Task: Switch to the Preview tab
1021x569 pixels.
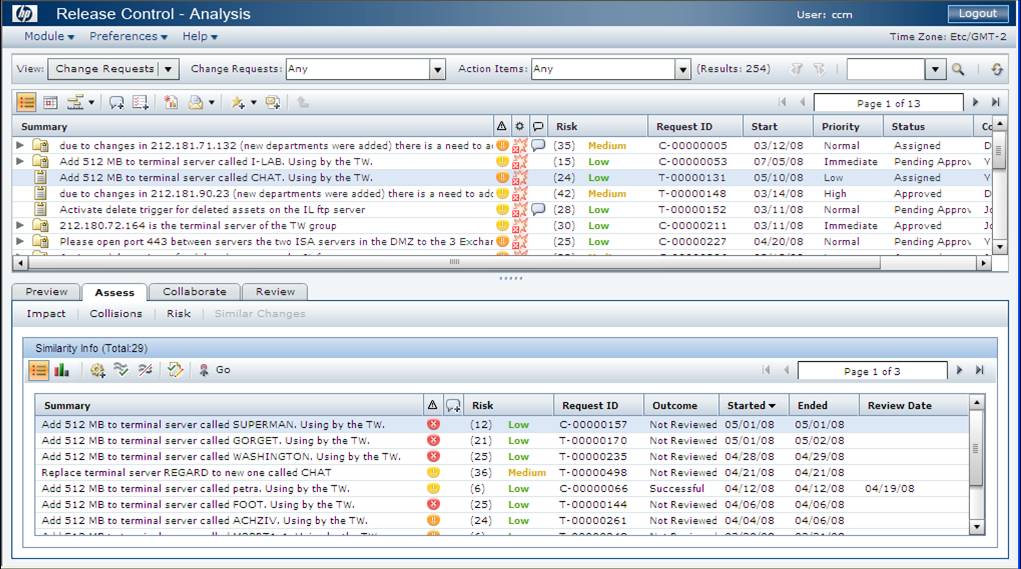Action: click(46, 292)
